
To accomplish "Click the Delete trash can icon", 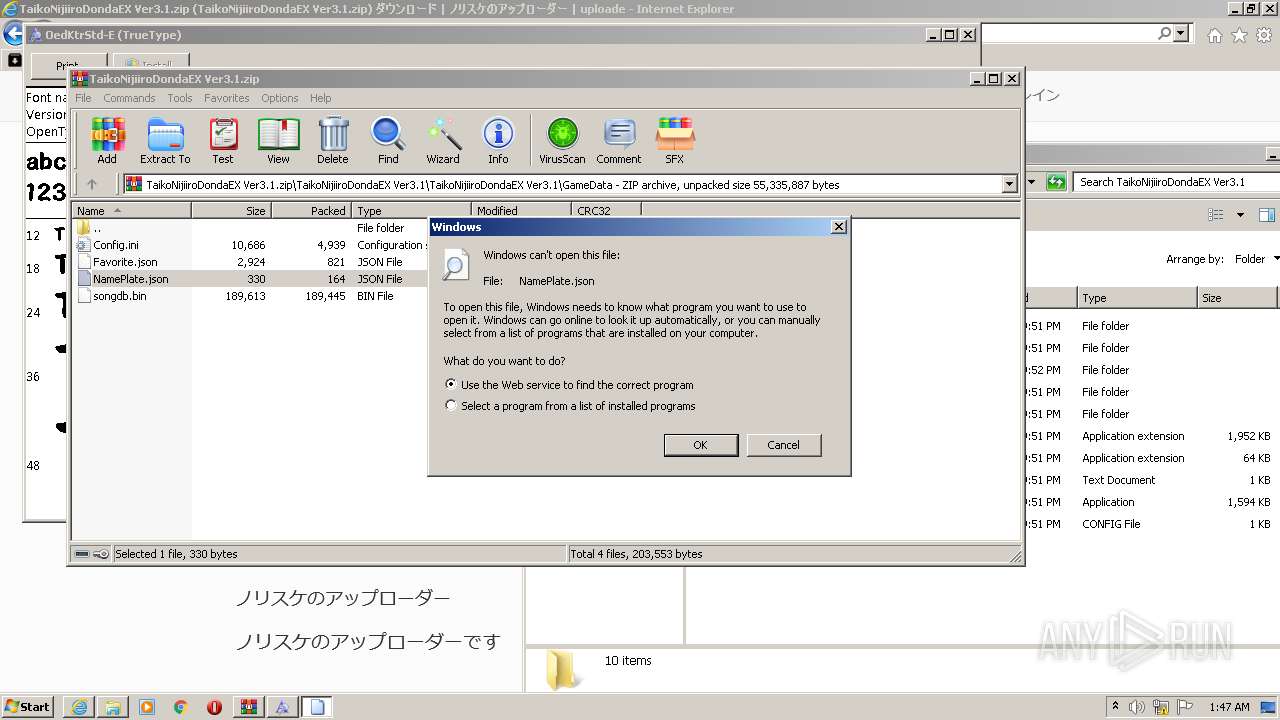I will (333, 141).
